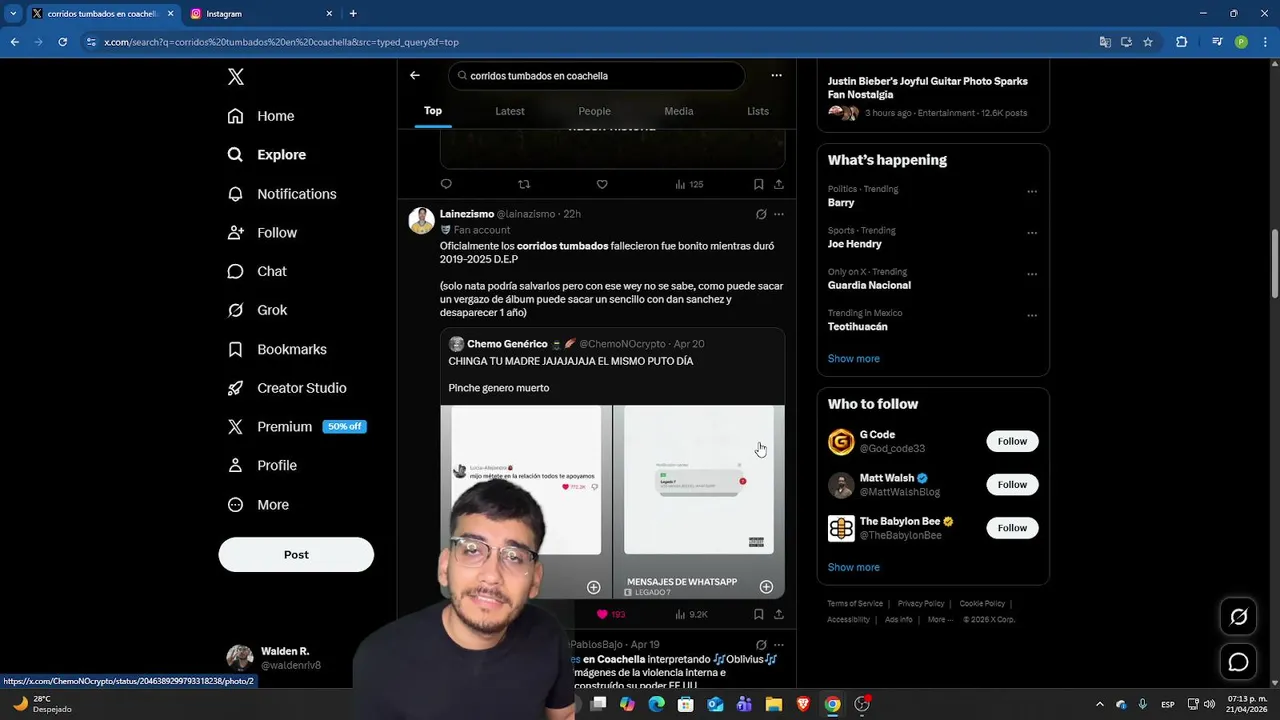Open search settings three-dot menu
Image resolution: width=1280 pixels, height=720 pixels.
(777, 75)
